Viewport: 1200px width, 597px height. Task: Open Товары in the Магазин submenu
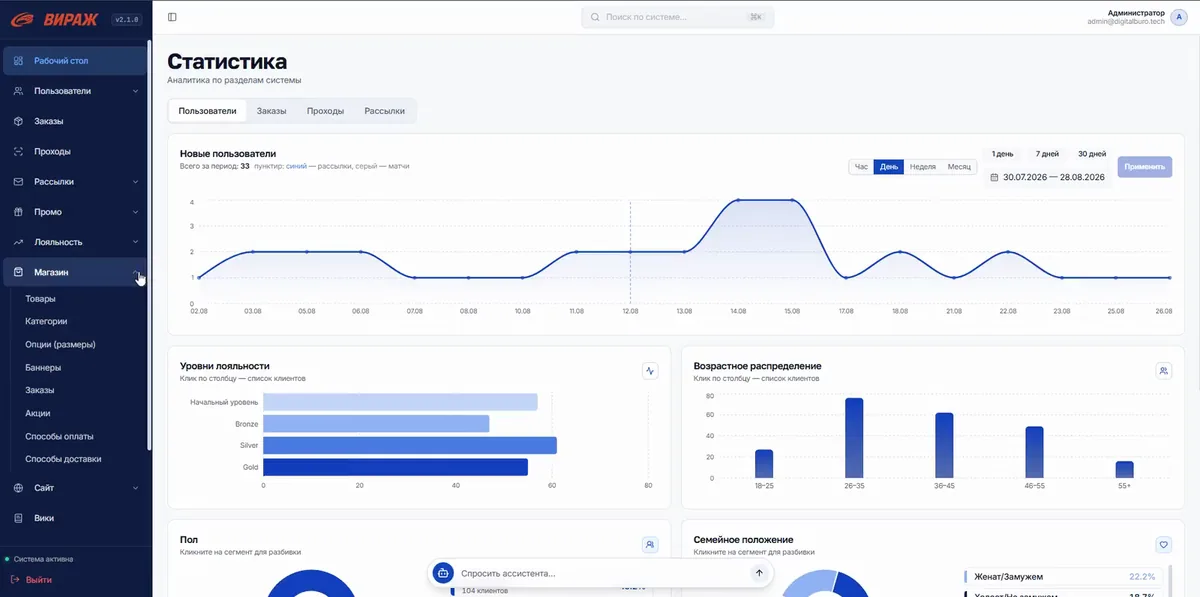point(41,299)
